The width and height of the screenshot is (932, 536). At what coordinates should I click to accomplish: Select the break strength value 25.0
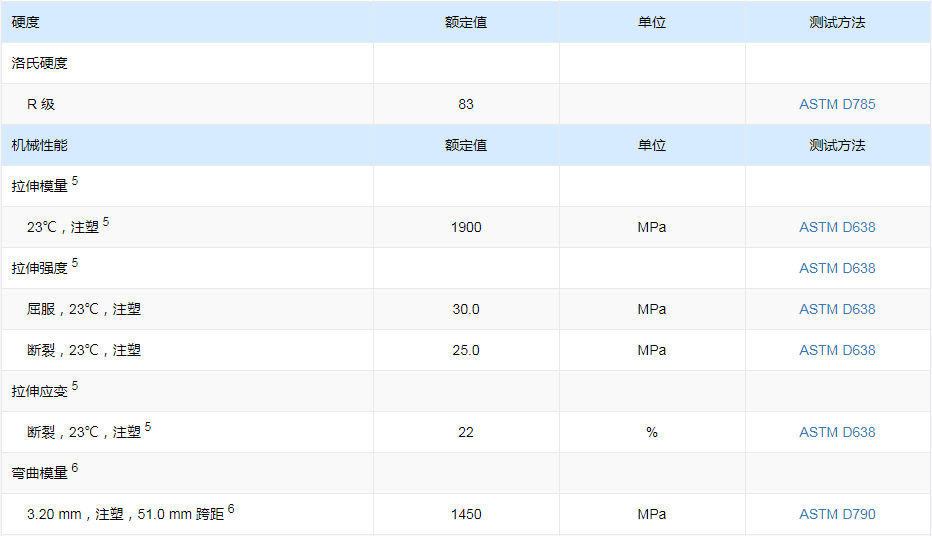tap(466, 350)
